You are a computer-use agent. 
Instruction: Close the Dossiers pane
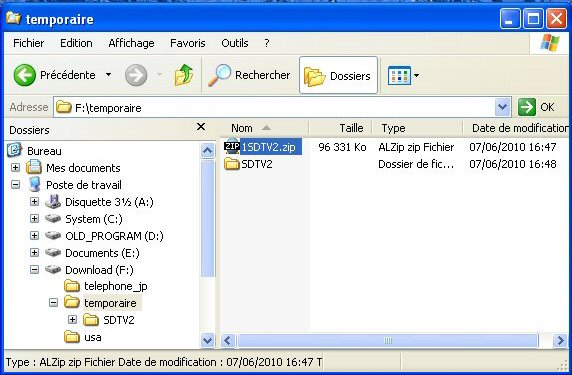(201, 127)
